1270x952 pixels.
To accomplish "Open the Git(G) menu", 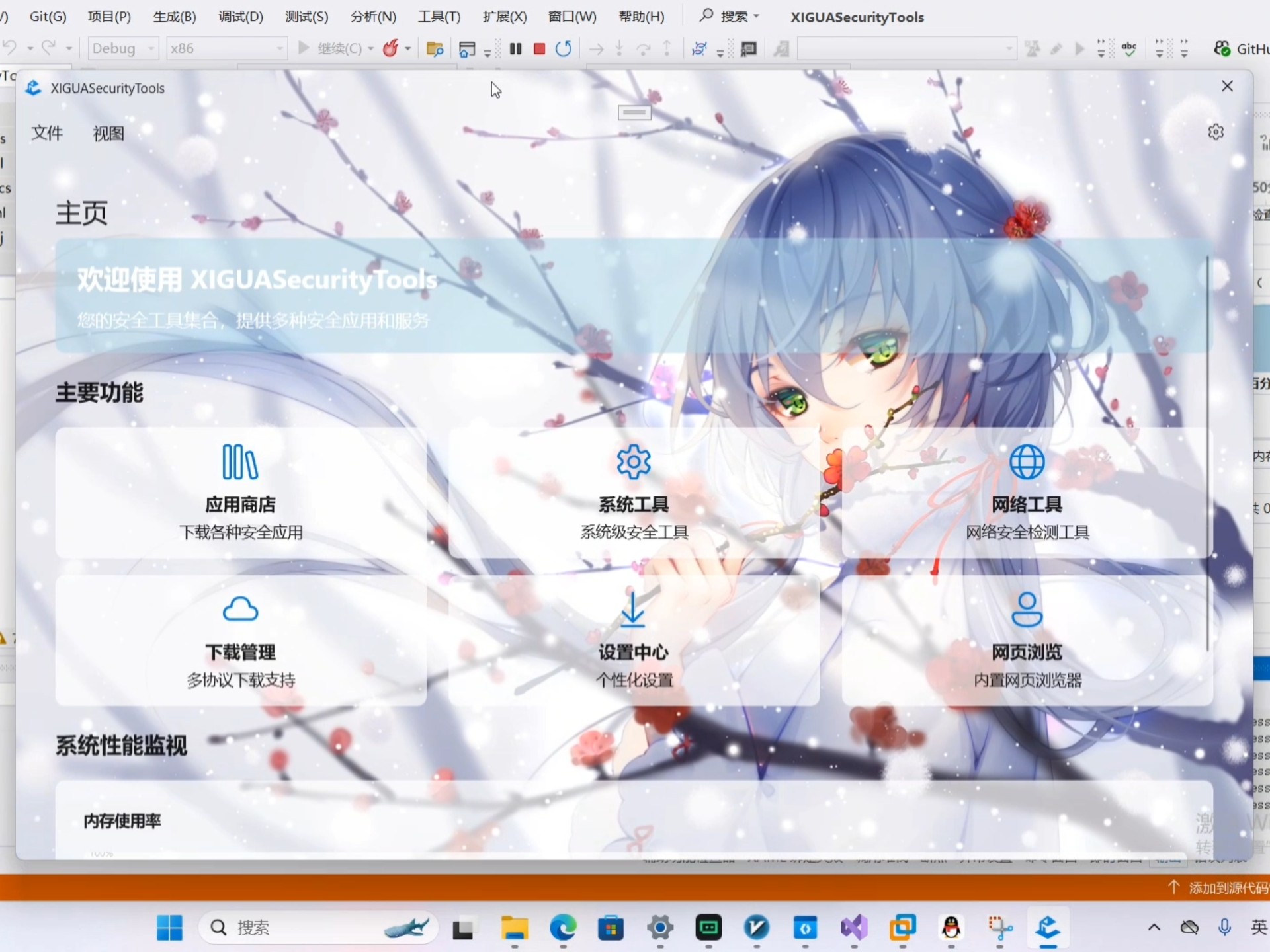I will click(48, 16).
